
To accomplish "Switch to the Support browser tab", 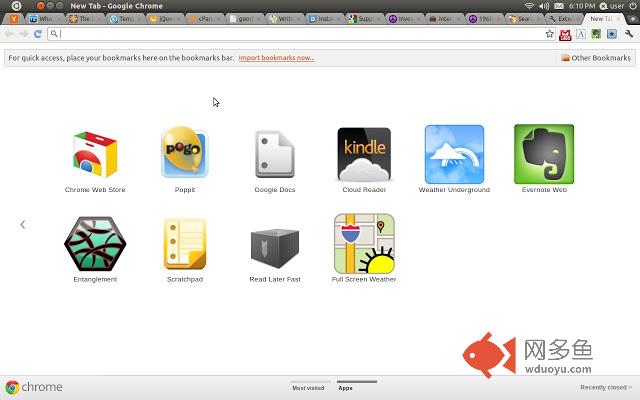I will coord(364,19).
